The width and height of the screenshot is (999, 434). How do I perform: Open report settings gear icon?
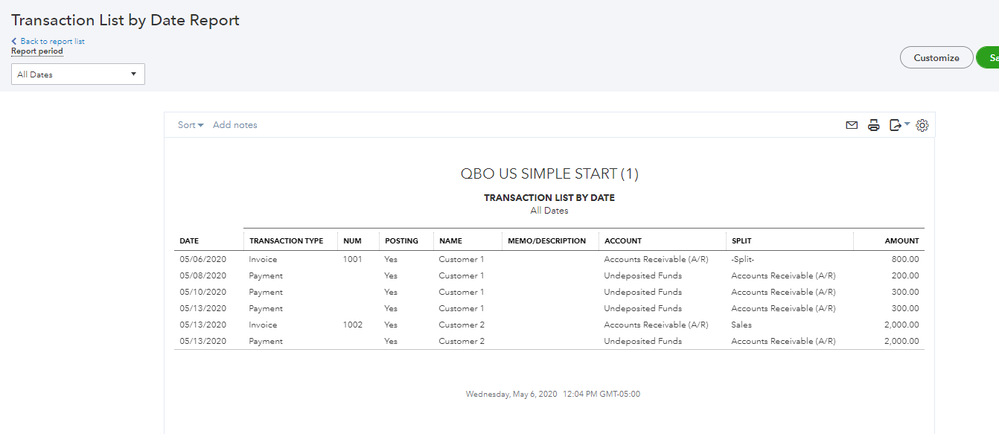[922, 125]
